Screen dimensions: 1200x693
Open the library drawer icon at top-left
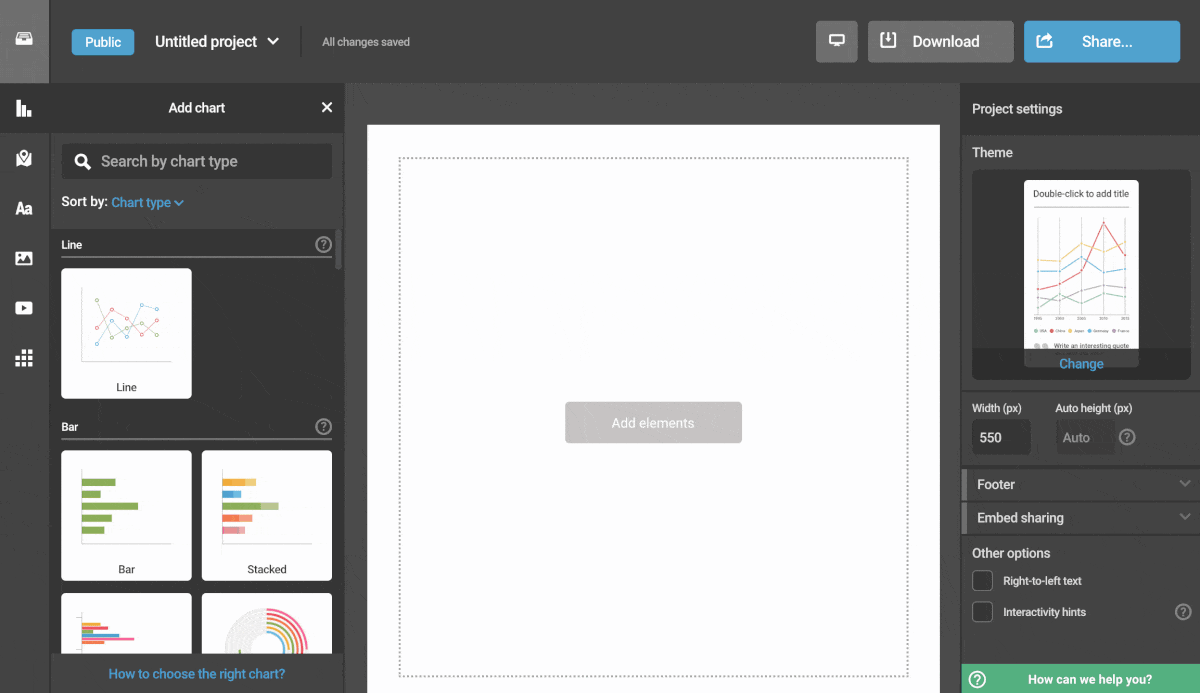pyautogui.click(x=24, y=41)
